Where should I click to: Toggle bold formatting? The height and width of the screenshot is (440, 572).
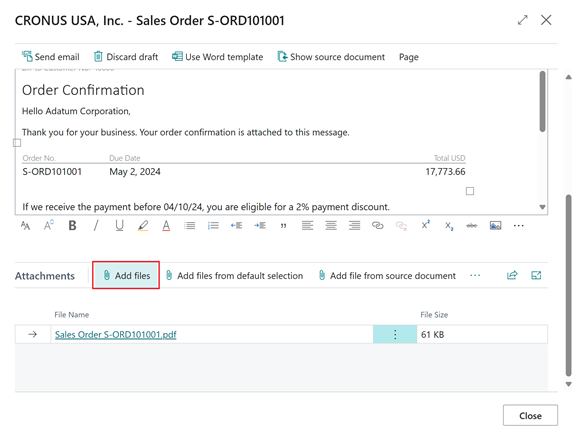72,225
